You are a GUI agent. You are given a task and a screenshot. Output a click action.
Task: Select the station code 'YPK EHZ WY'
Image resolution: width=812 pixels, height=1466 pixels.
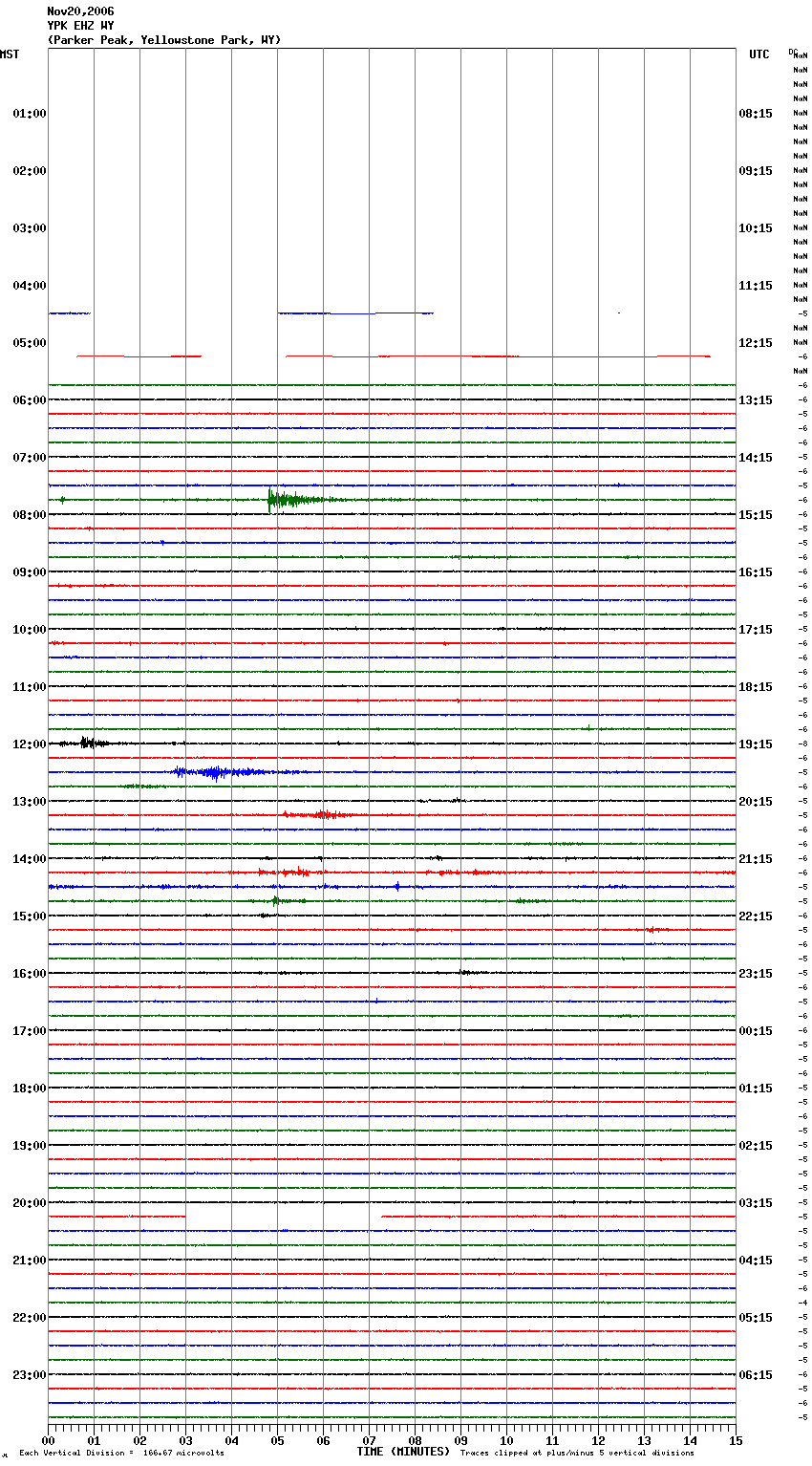[x=80, y=26]
